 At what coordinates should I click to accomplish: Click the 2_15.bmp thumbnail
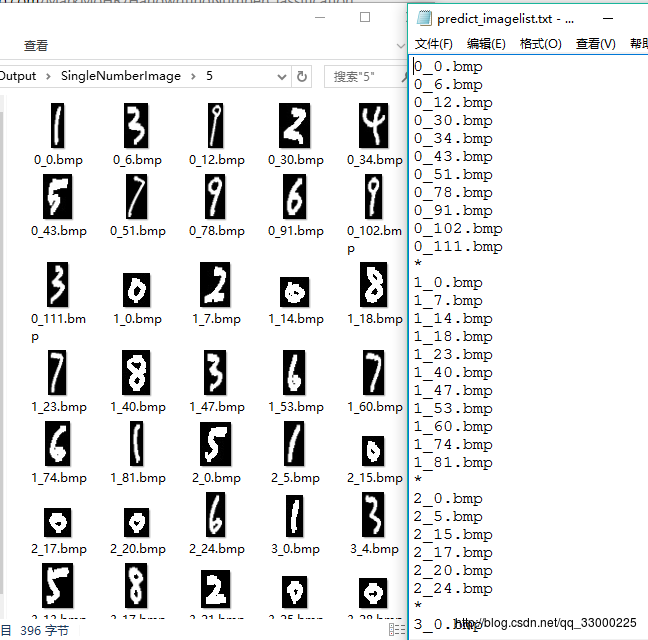pos(373,451)
